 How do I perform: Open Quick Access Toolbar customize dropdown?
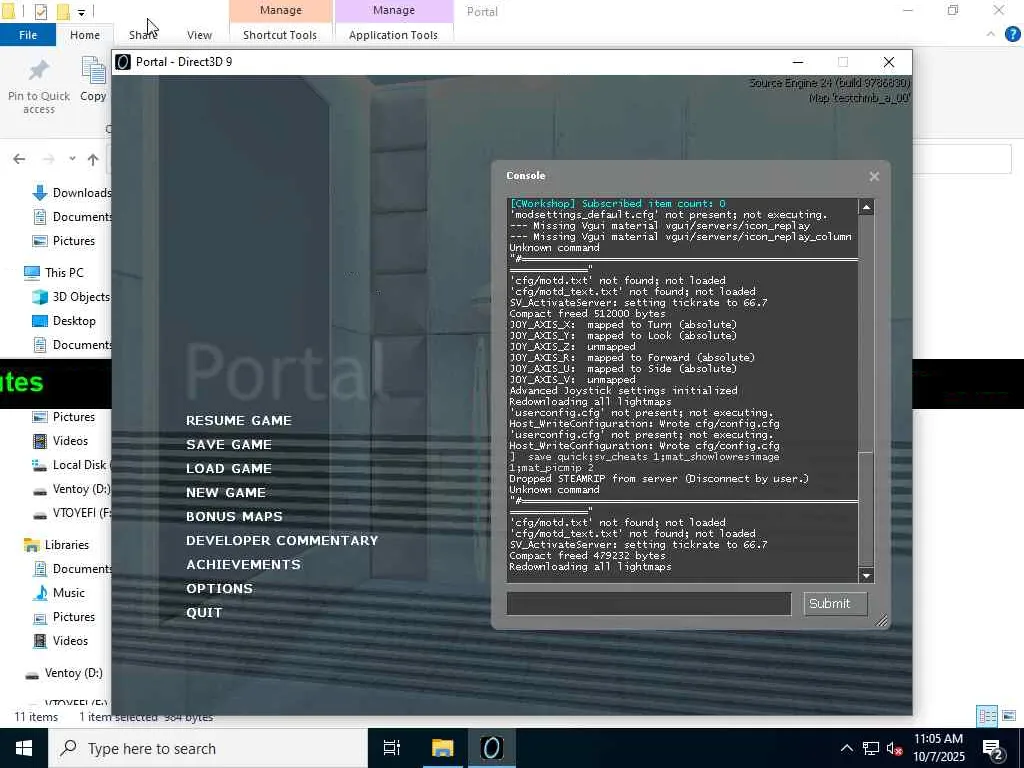point(81,12)
